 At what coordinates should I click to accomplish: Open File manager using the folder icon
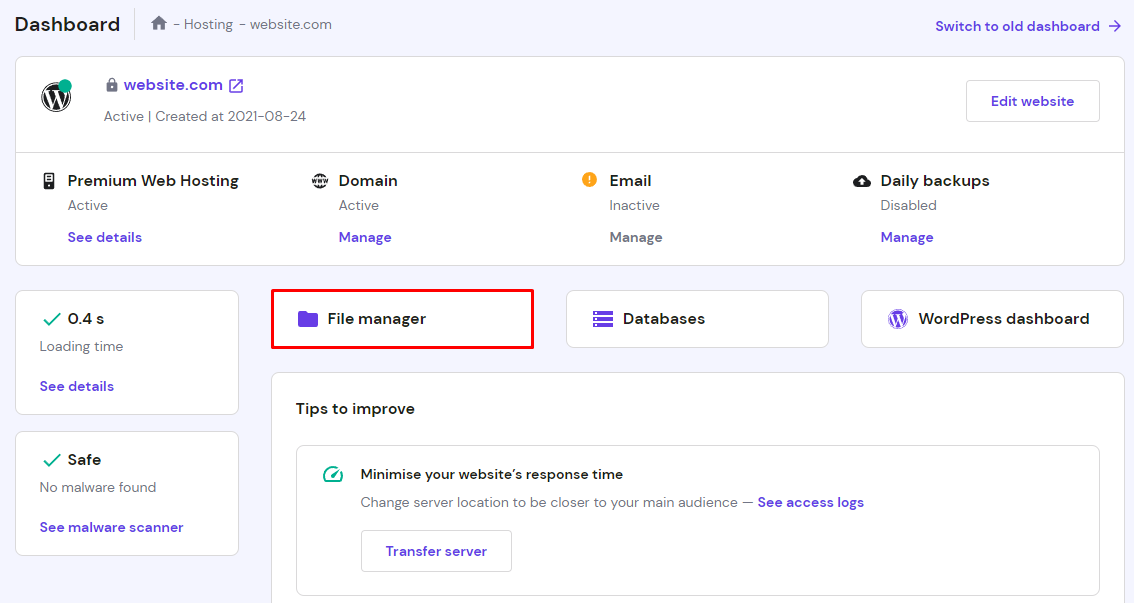(x=309, y=318)
